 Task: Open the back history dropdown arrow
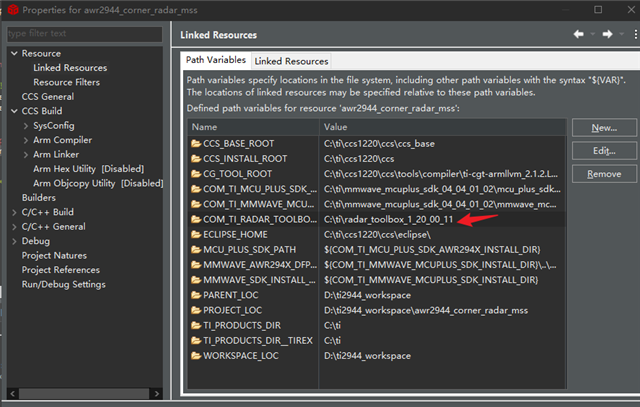click(x=591, y=34)
